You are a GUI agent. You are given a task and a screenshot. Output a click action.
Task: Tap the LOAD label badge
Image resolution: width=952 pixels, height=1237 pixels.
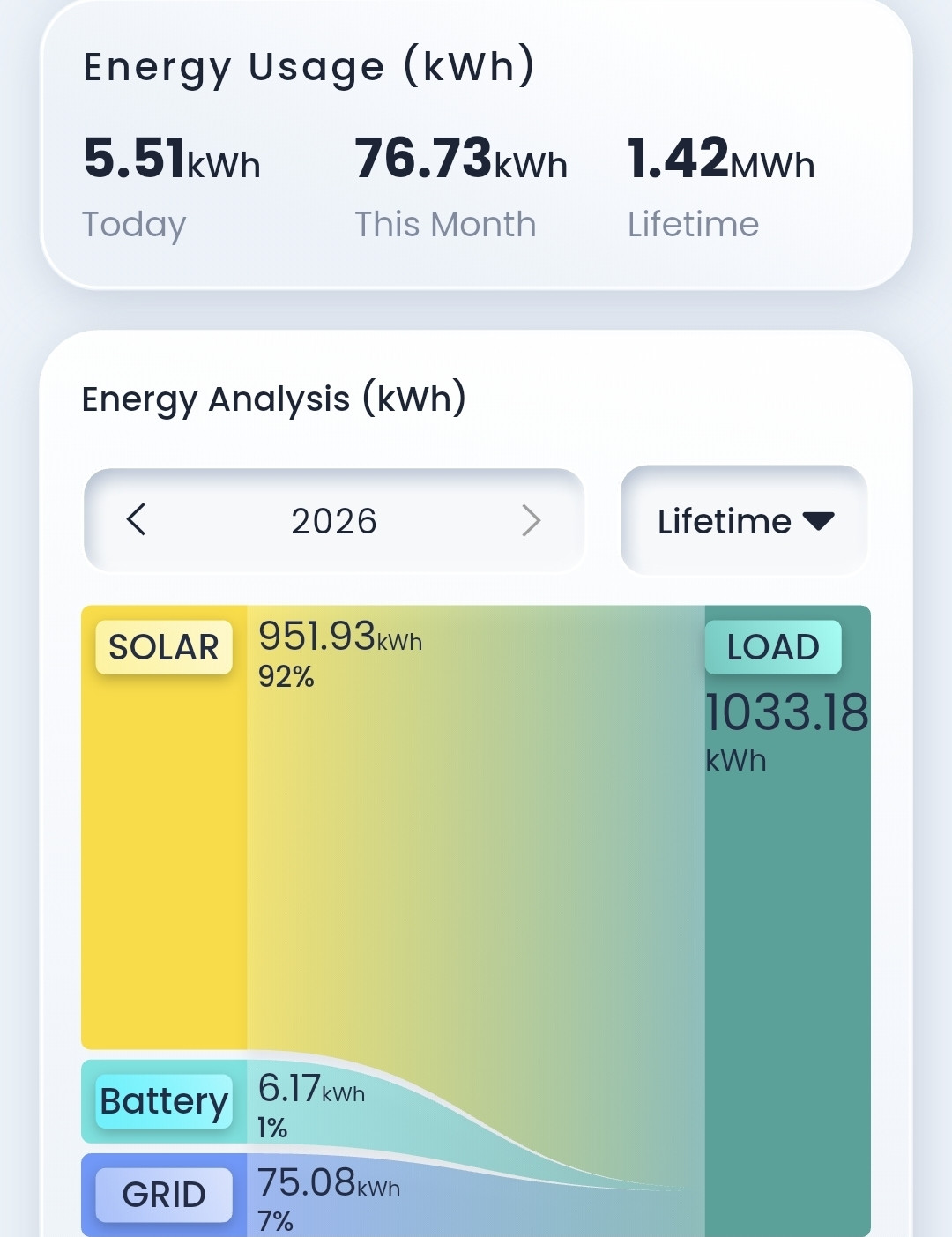coord(773,647)
